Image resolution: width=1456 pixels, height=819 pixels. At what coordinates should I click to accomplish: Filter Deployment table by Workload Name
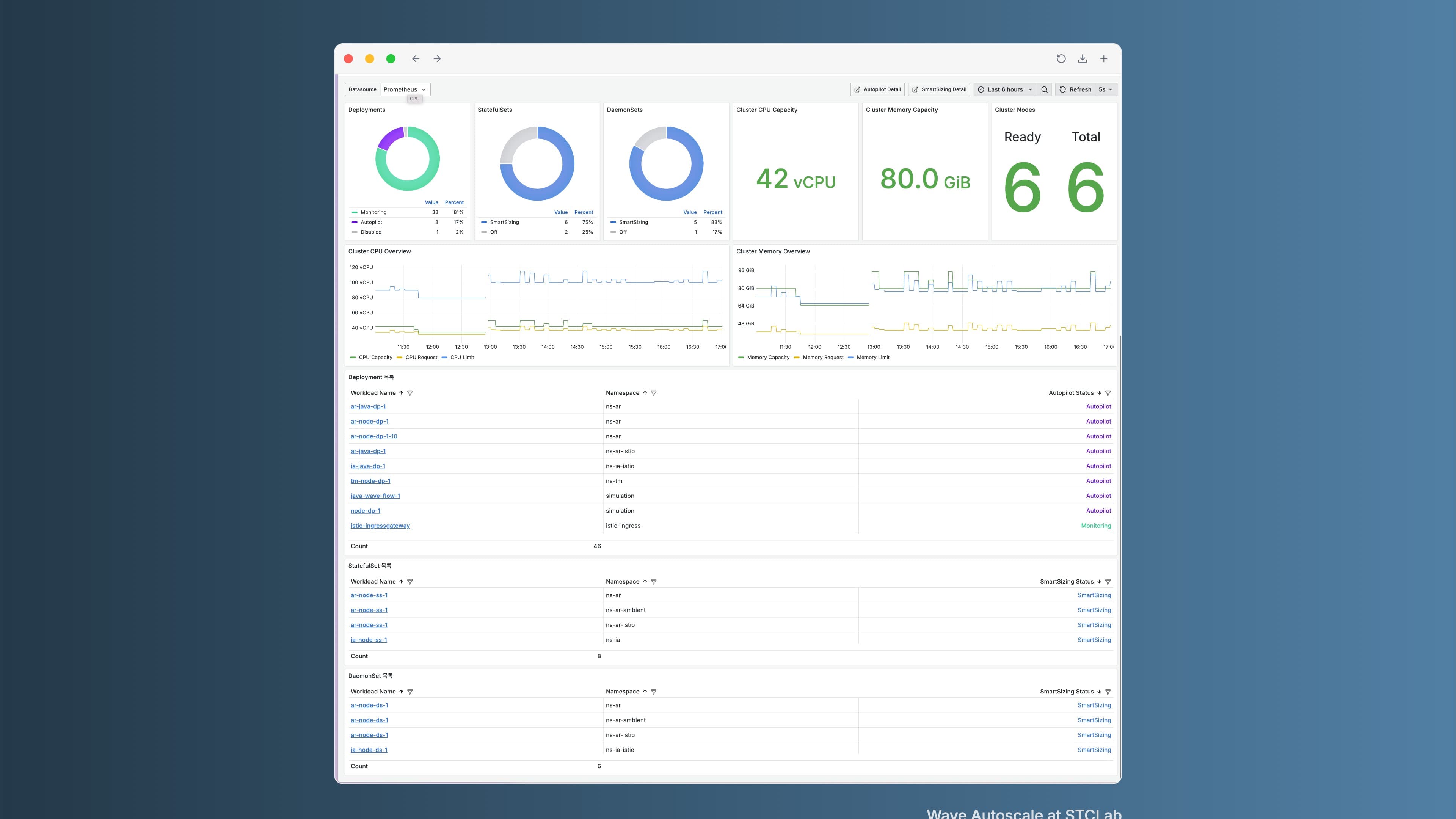click(x=410, y=393)
